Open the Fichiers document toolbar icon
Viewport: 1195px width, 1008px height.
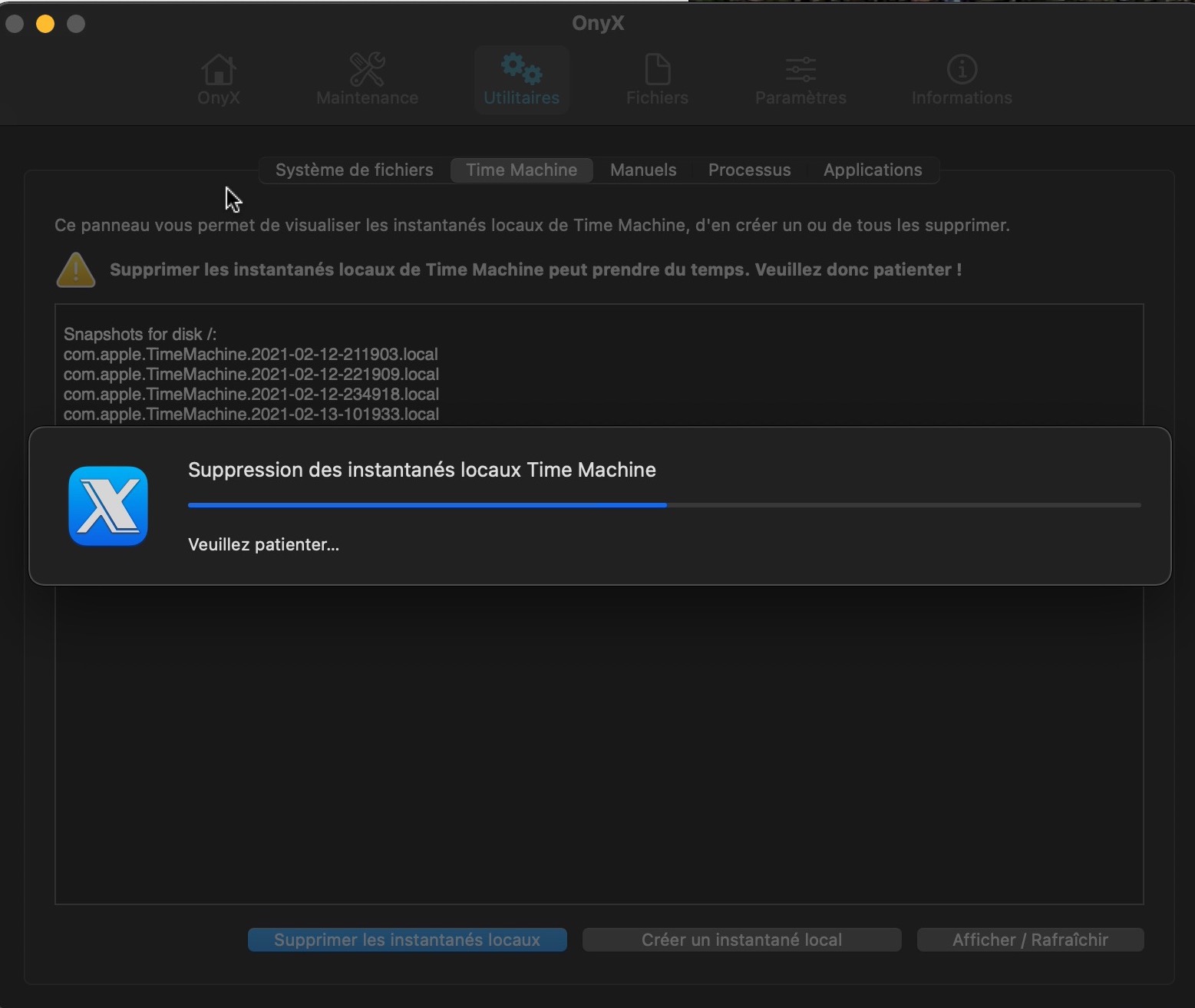[657, 80]
